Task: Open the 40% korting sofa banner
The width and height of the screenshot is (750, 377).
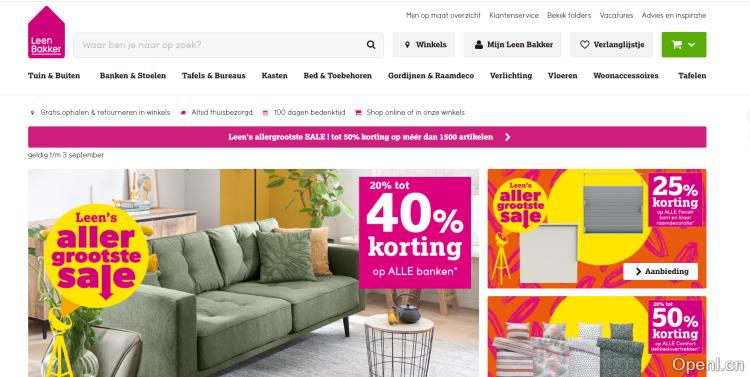Action: pyautogui.click(x=253, y=273)
